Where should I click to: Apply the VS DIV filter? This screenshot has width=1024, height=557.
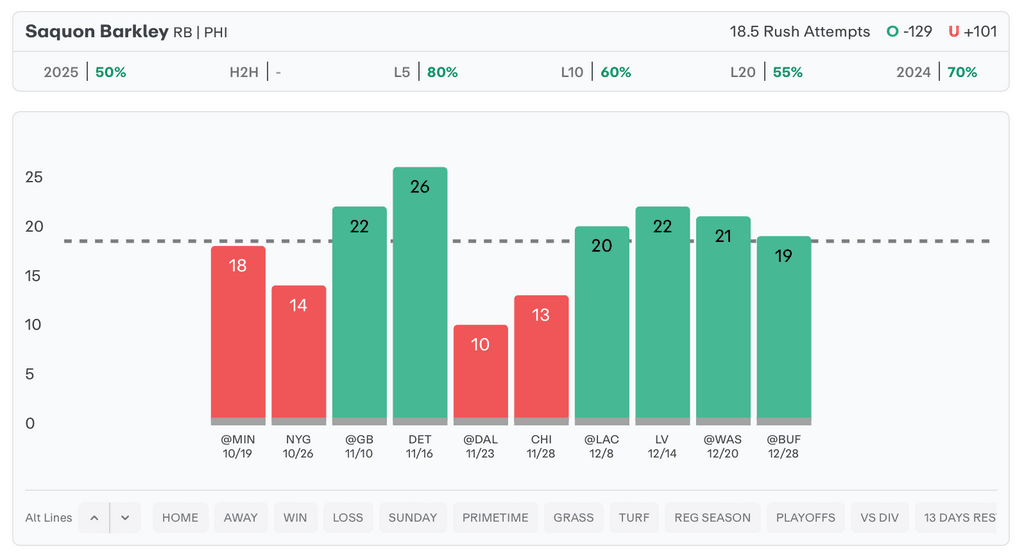click(880, 518)
